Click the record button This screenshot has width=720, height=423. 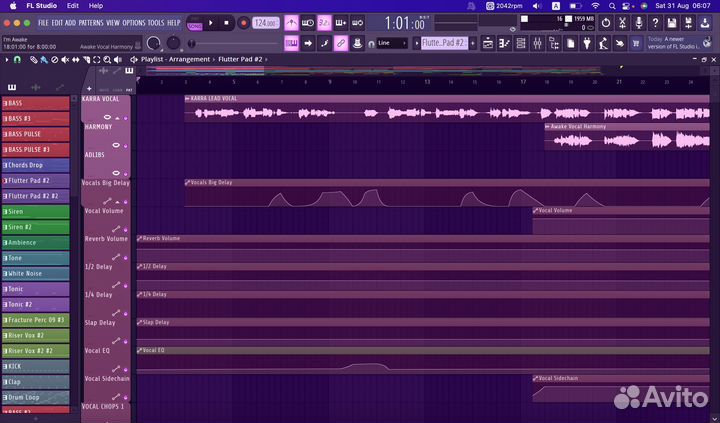[x=243, y=23]
